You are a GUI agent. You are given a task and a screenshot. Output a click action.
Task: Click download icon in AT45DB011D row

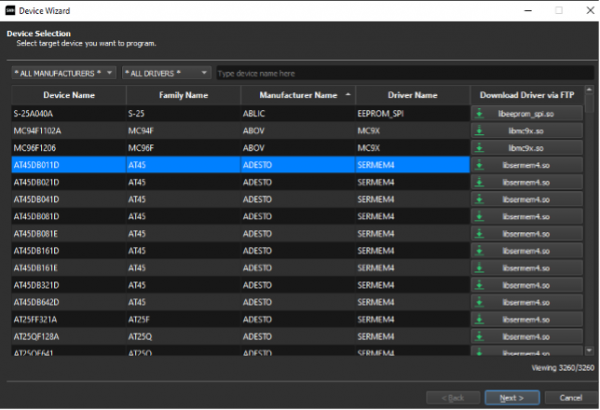point(480,165)
